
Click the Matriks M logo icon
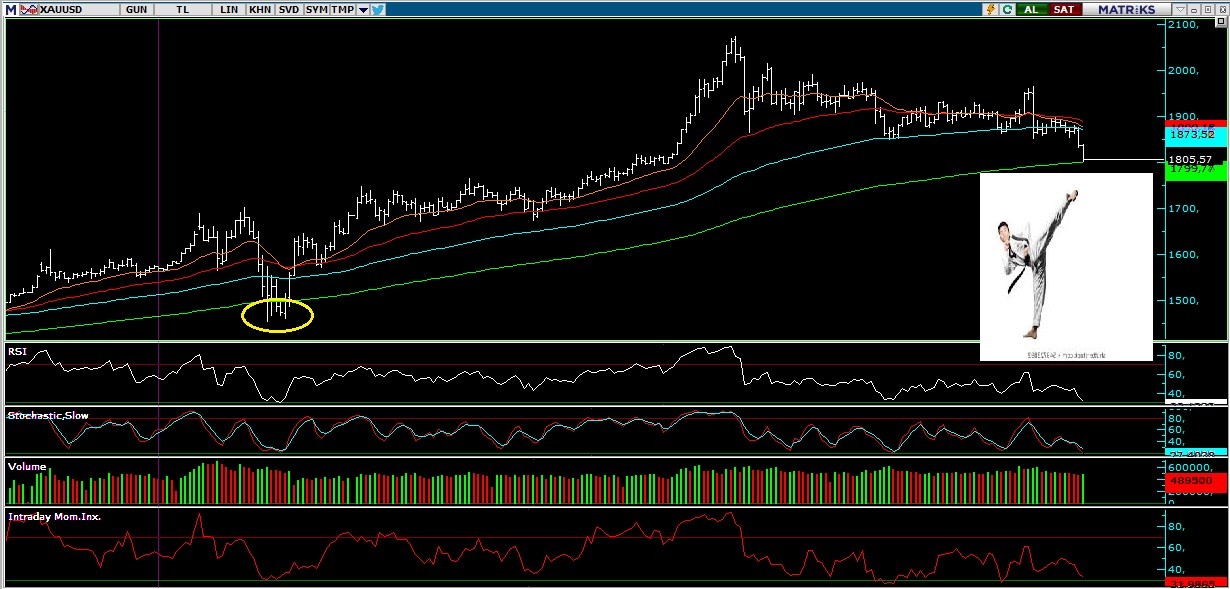click(11, 10)
